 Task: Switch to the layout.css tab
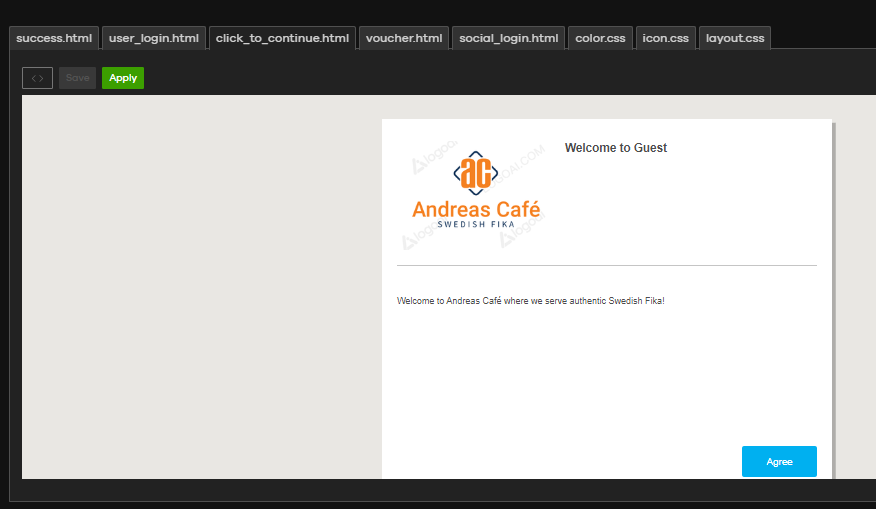click(734, 39)
